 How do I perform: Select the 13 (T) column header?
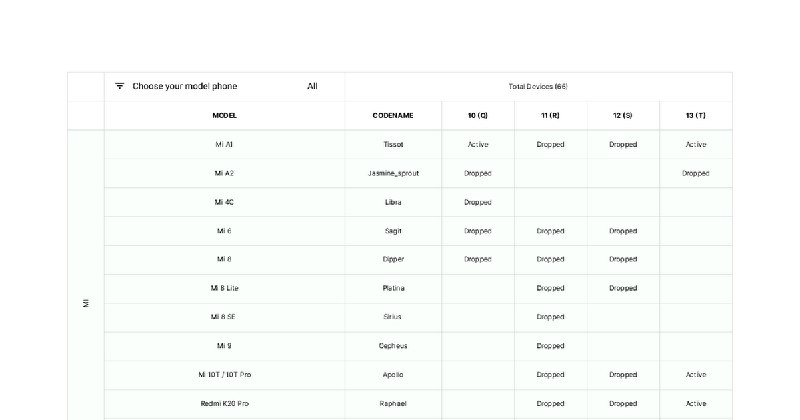point(695,115)
